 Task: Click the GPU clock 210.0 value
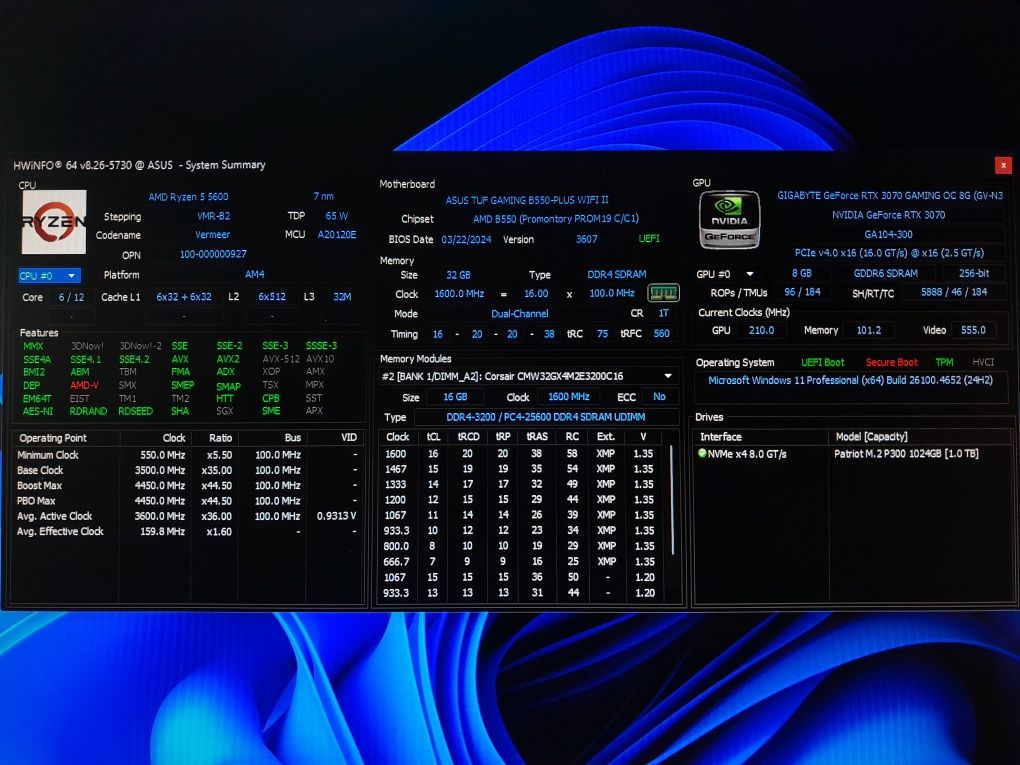[761, 330]
